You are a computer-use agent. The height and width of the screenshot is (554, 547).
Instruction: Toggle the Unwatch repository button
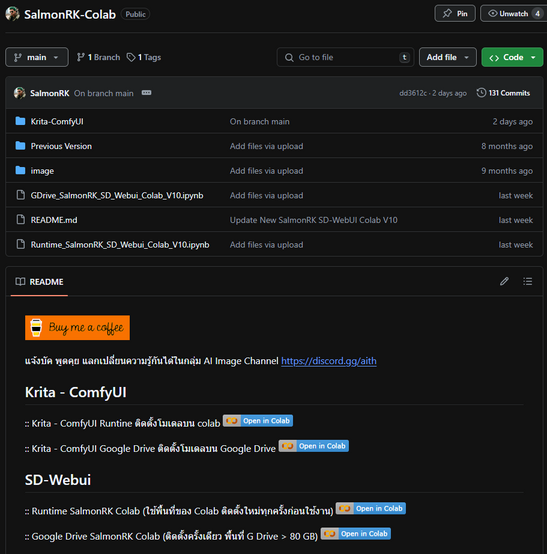pos(513,14)
